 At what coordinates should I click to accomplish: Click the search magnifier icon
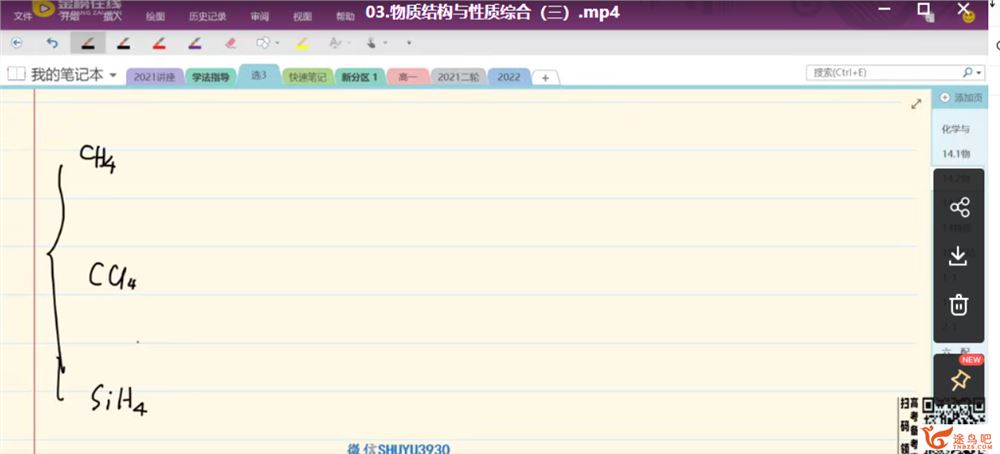point(967,73)
